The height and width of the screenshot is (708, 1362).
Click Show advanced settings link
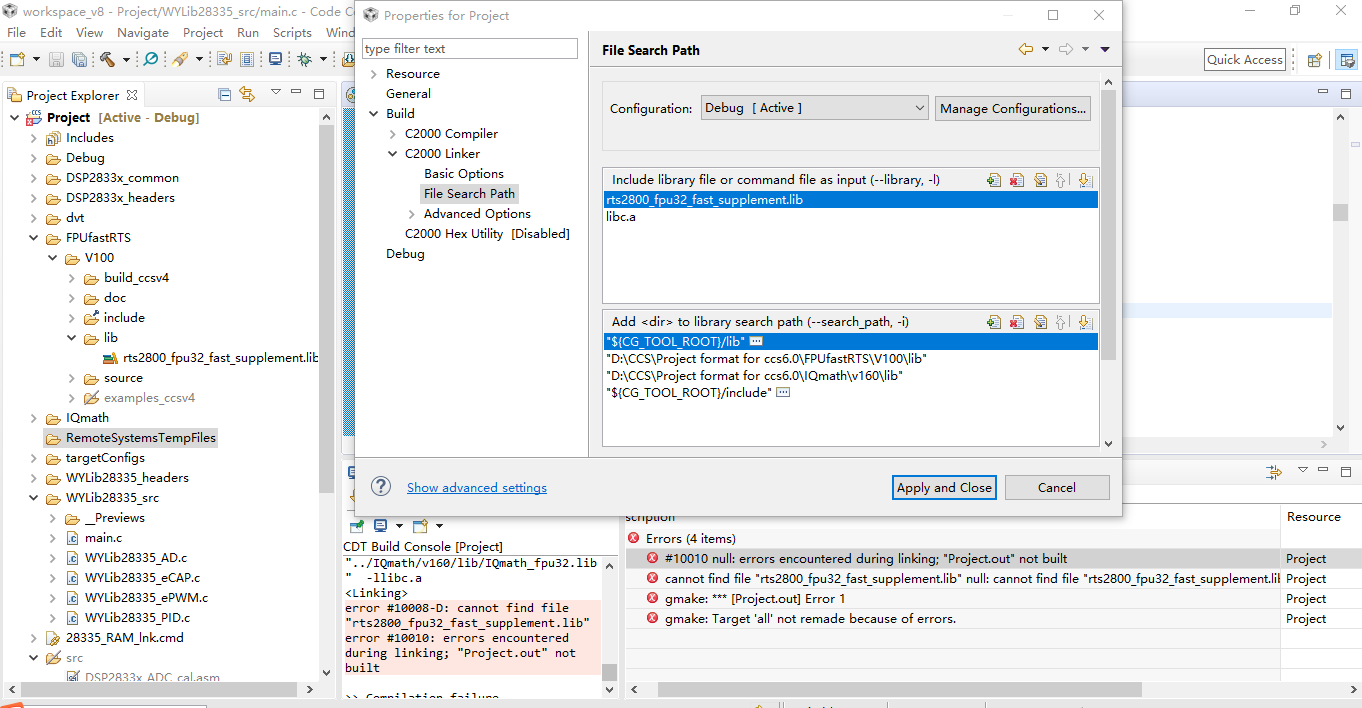point(477,487)
